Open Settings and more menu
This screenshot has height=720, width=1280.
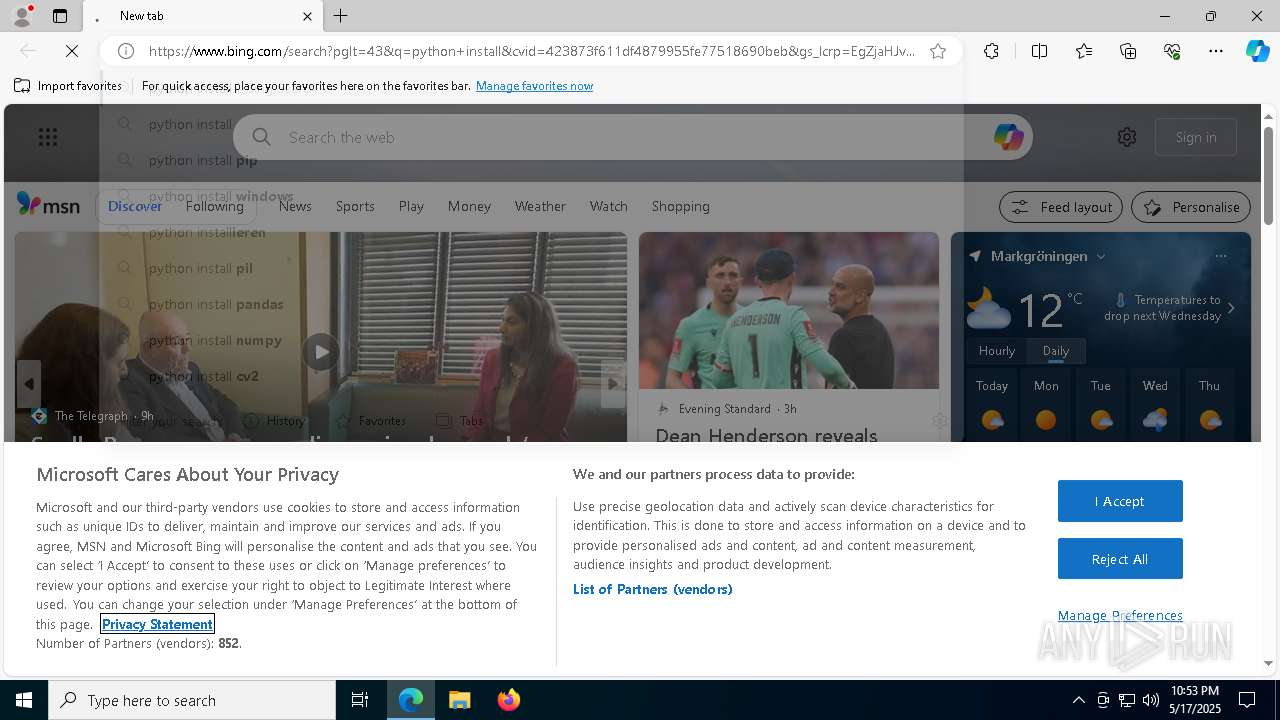(1216, 51)
